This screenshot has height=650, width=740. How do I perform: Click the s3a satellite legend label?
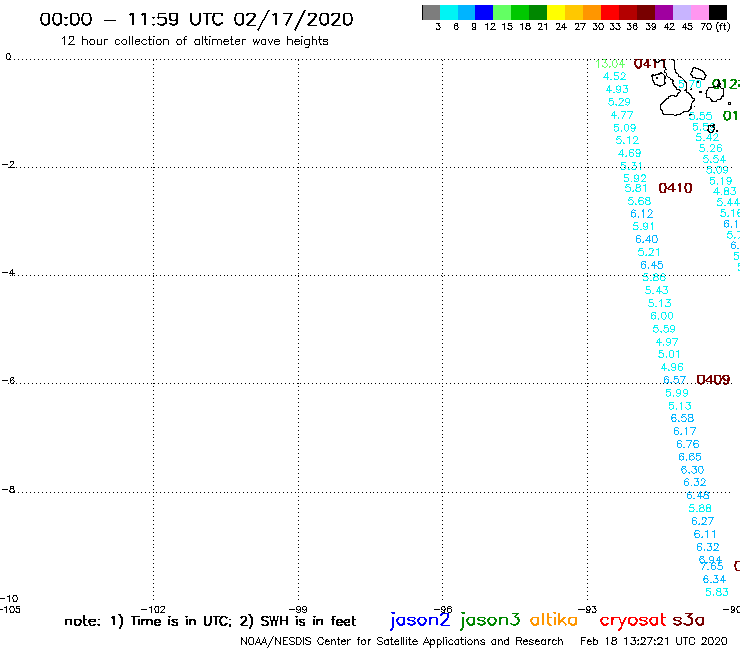(688, 620)
